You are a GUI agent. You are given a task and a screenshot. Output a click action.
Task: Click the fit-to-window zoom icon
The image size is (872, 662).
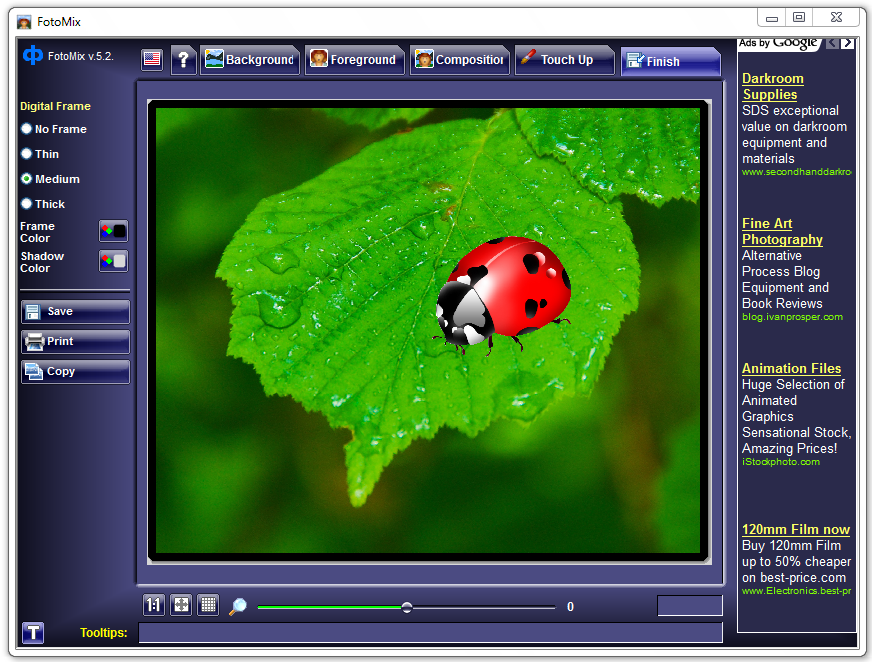181,605
